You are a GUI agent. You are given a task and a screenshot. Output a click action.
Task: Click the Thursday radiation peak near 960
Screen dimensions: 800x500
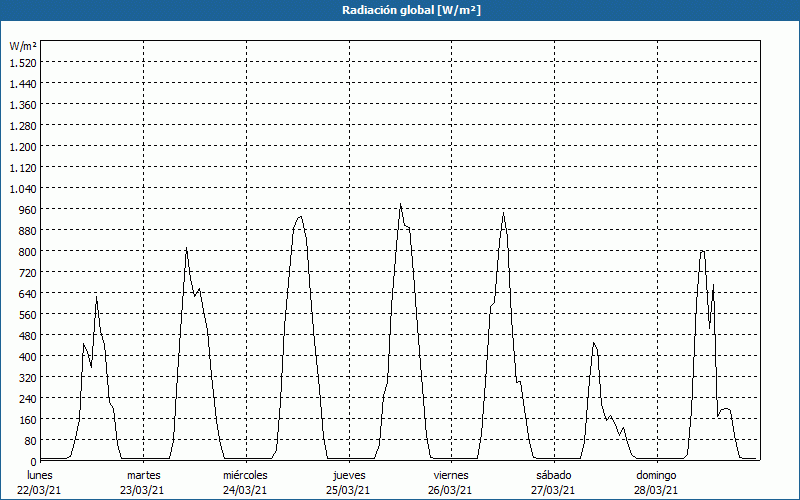click(401, 204)
